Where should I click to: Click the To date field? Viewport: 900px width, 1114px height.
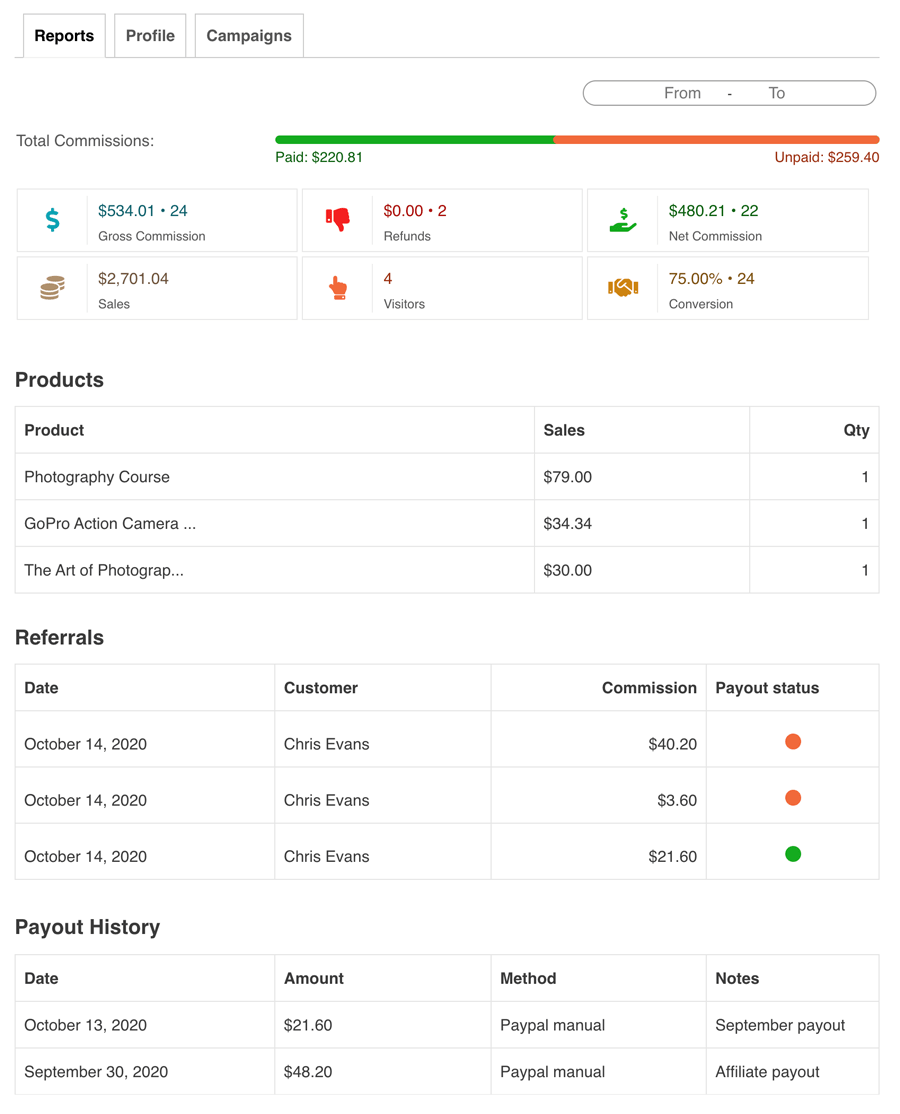point(777,93)
